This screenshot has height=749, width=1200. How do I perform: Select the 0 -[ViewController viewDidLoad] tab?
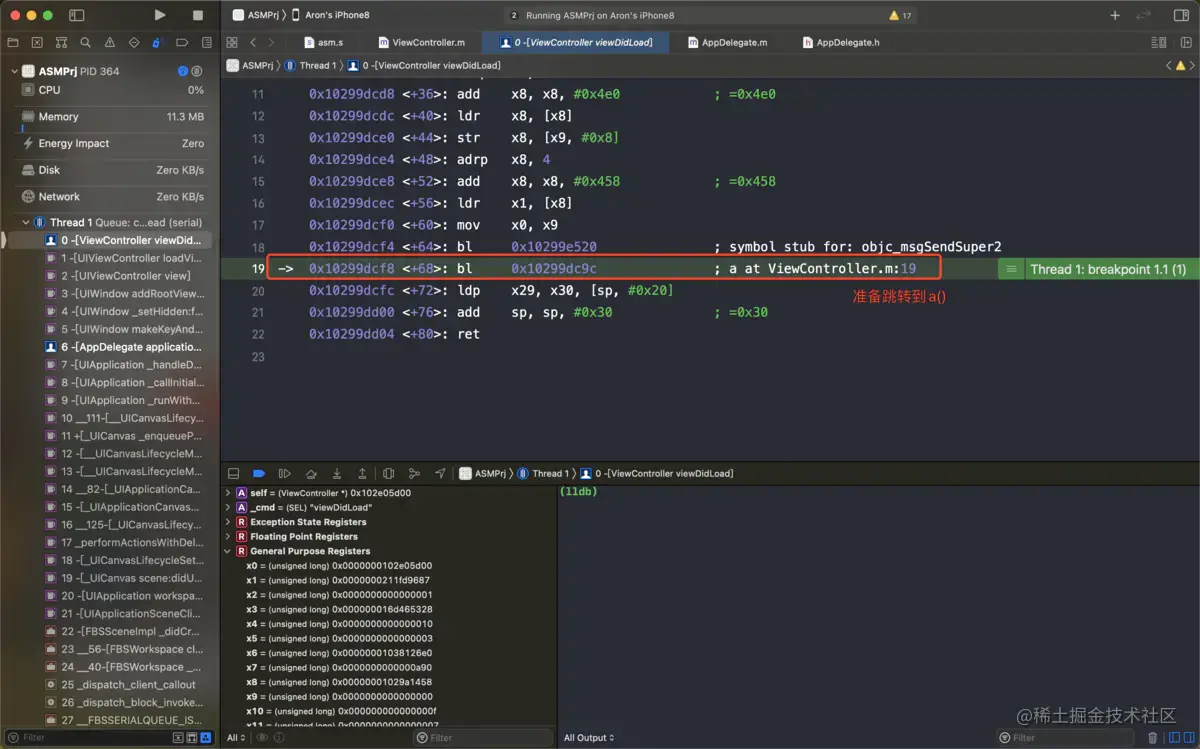point(576,42)
